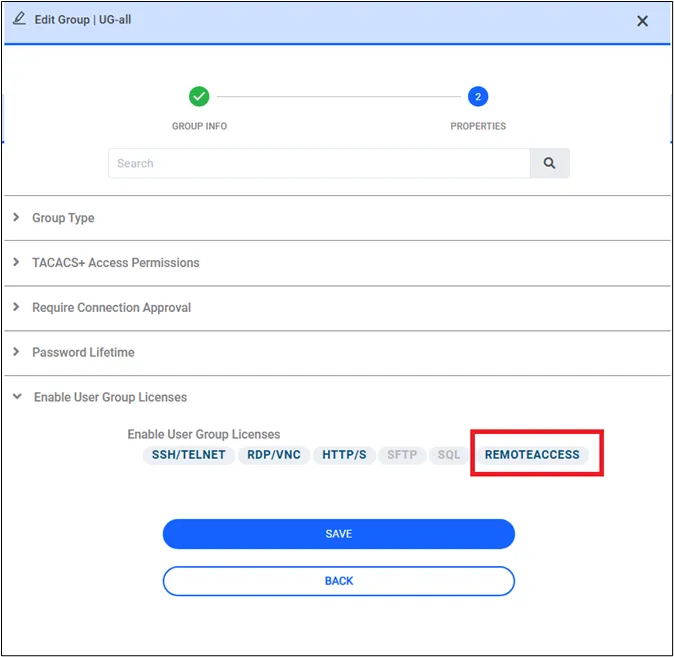The width and height of the screenshot is (674, 657).
Task: Select step 2 Properties circle
Action: (x=478, y=96)
